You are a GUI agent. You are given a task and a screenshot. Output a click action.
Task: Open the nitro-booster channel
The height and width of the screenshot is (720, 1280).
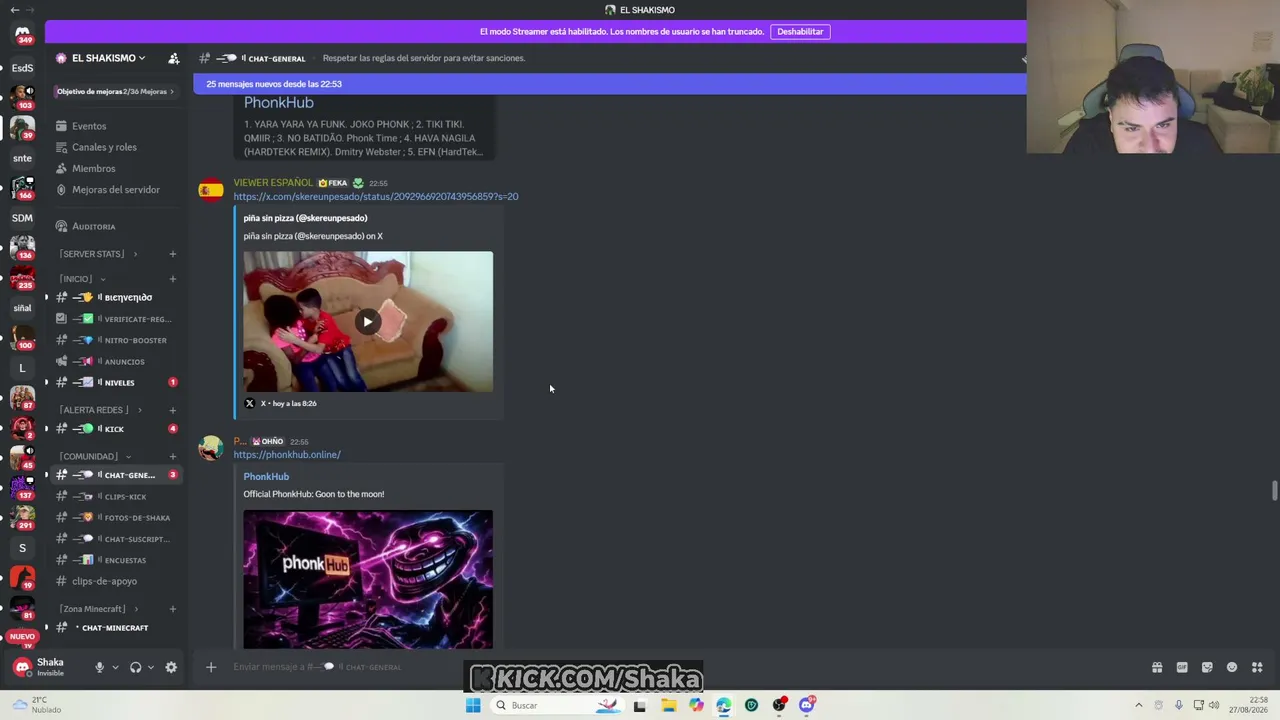(x=117, y=340)
